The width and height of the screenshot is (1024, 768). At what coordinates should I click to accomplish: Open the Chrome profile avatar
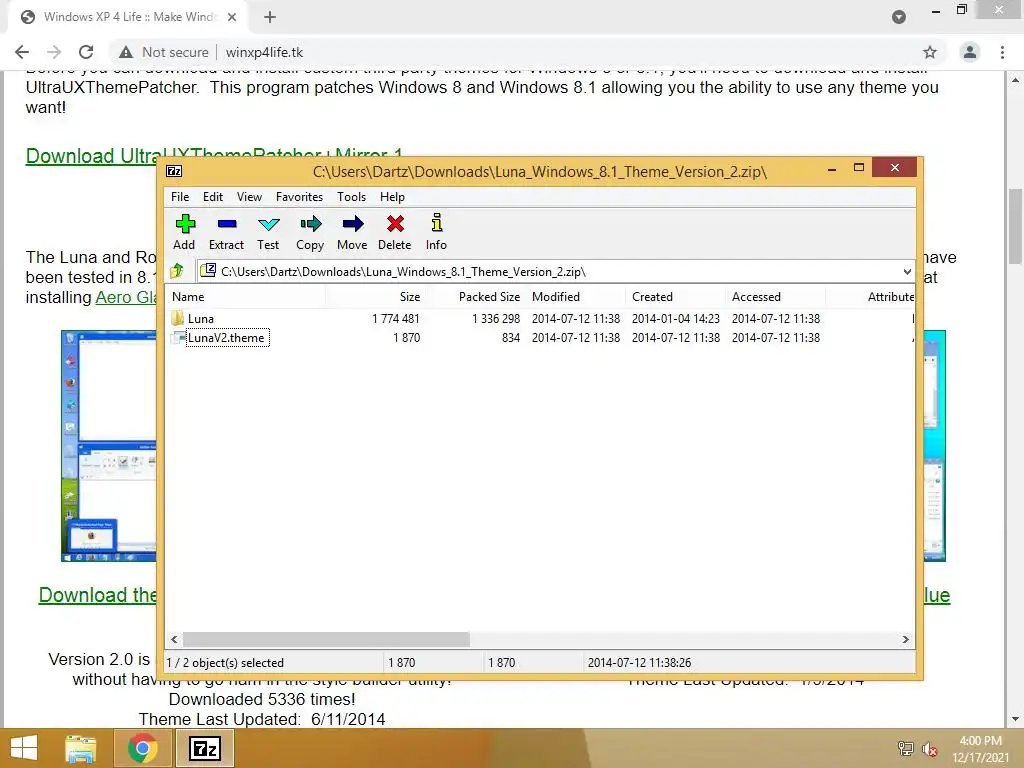[x=970, y=52]
